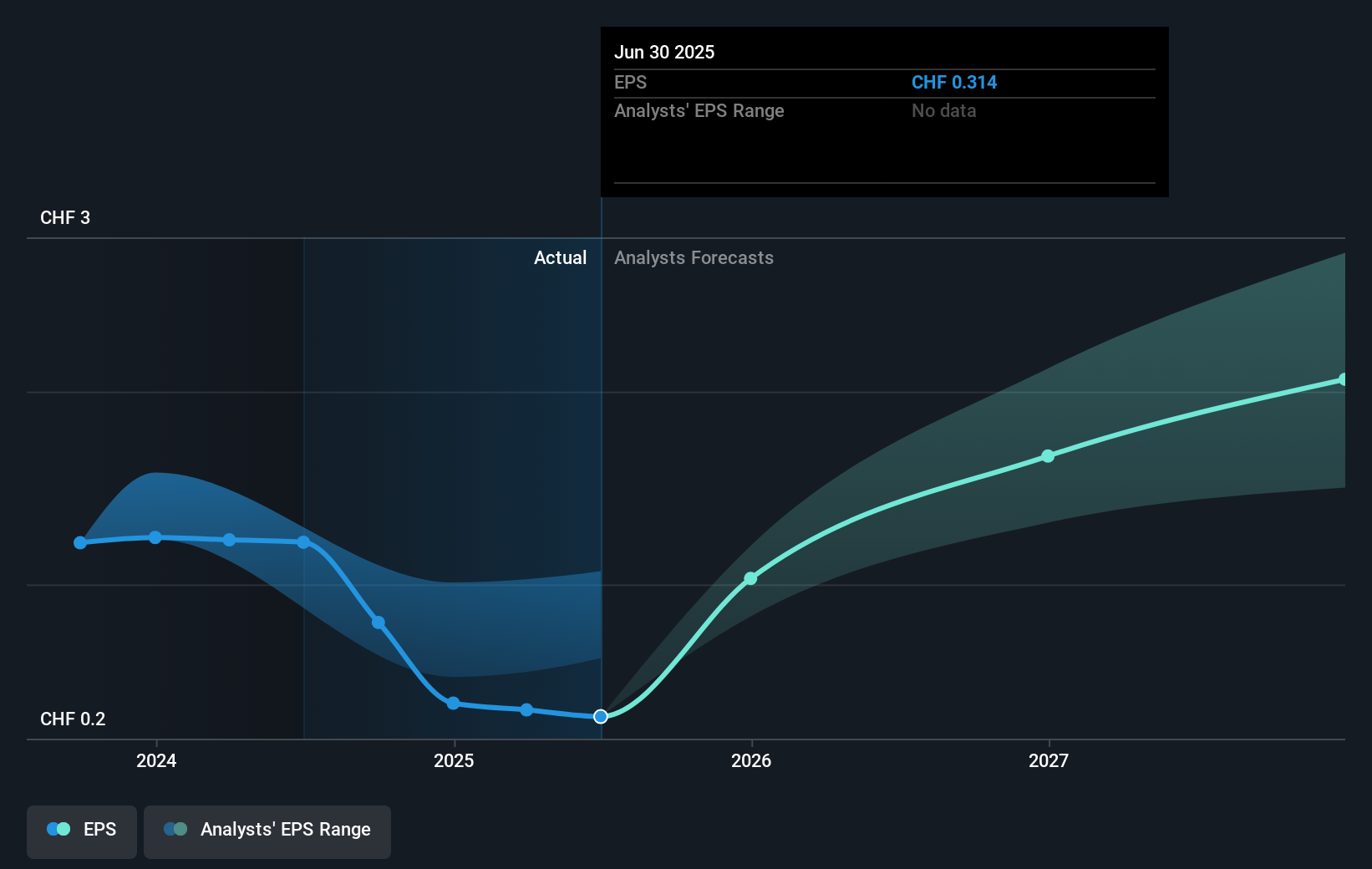Click the Jun 30 2025 tooltip heading
This screenshot has width=1372, height=869.
665,51
